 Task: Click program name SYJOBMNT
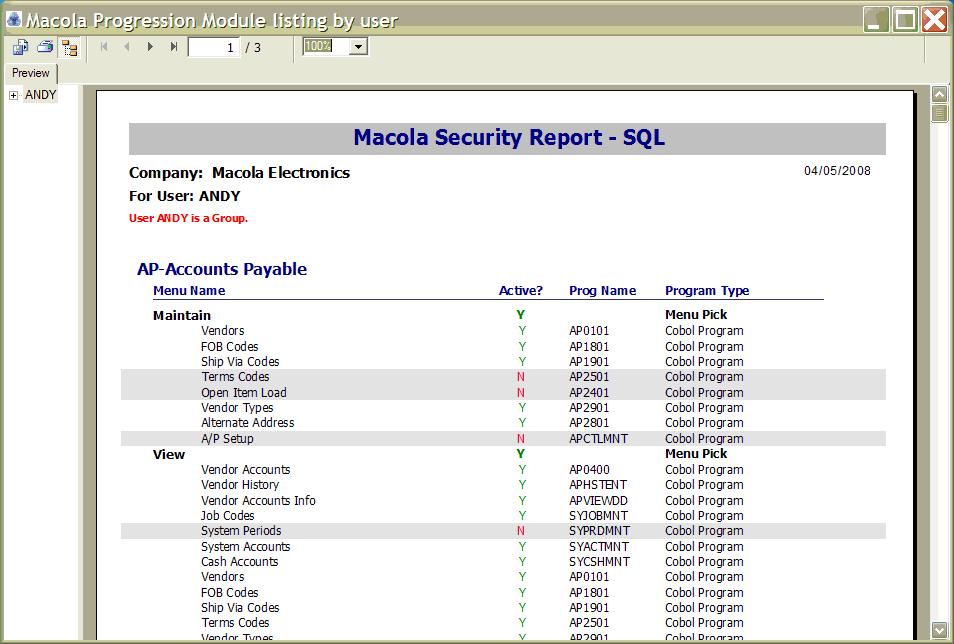(x=599, y=516)
